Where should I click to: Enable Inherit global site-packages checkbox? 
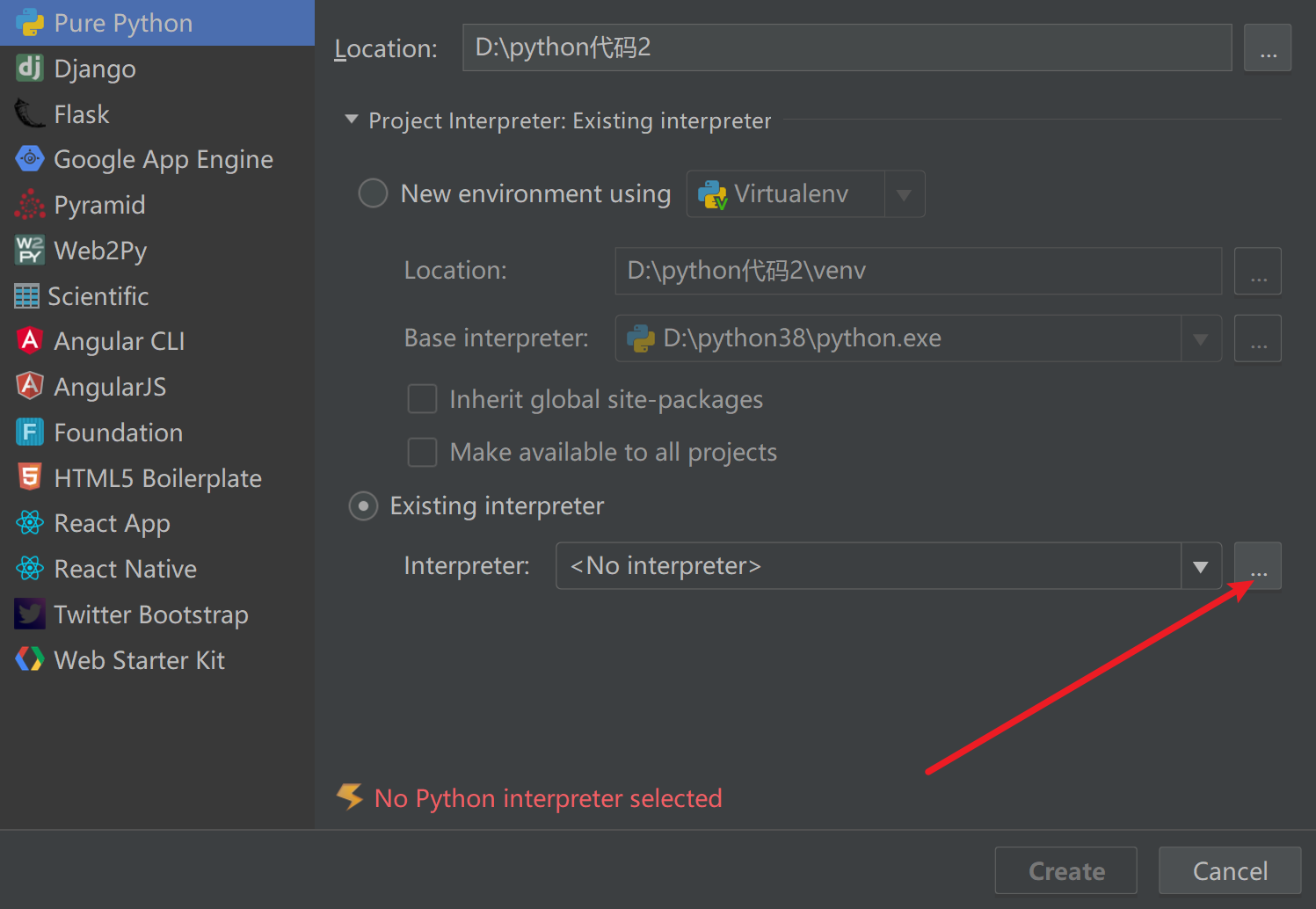click(x=422, y=399)
